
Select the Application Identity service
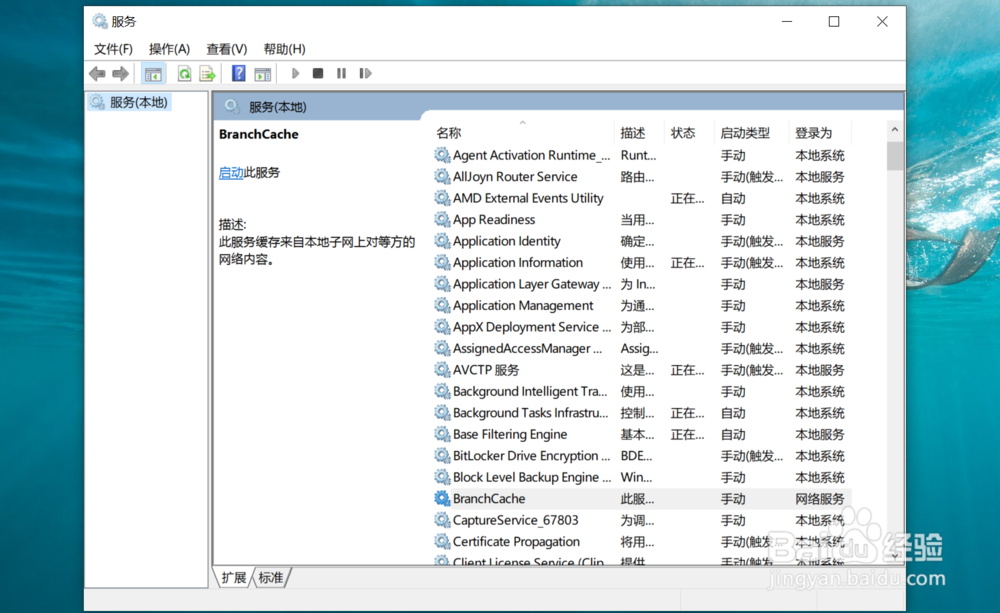click(x=507, y=241)
